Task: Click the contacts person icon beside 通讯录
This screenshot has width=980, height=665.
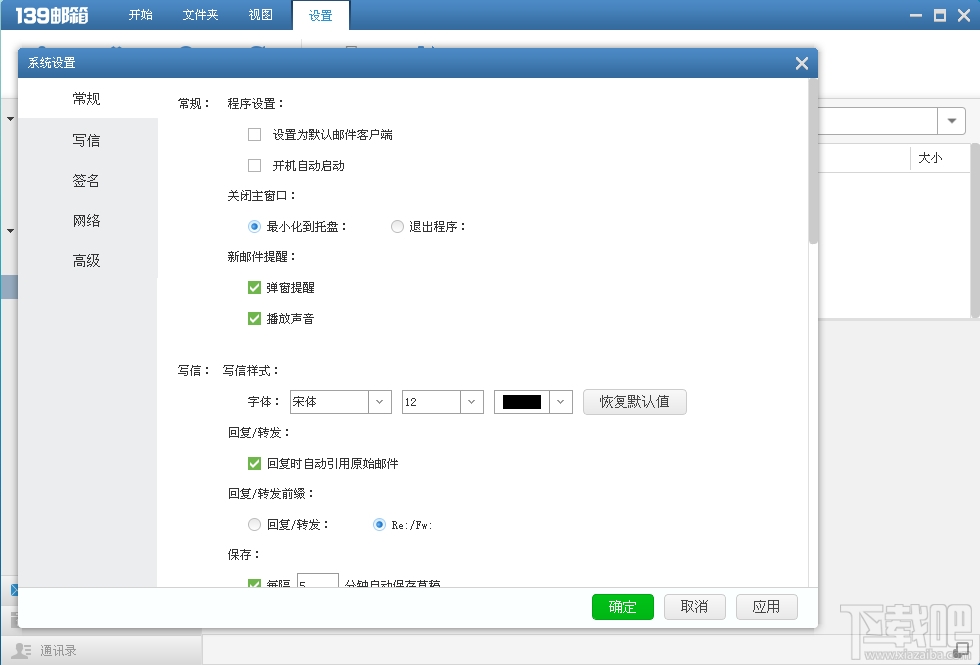Action: [22, 649]
